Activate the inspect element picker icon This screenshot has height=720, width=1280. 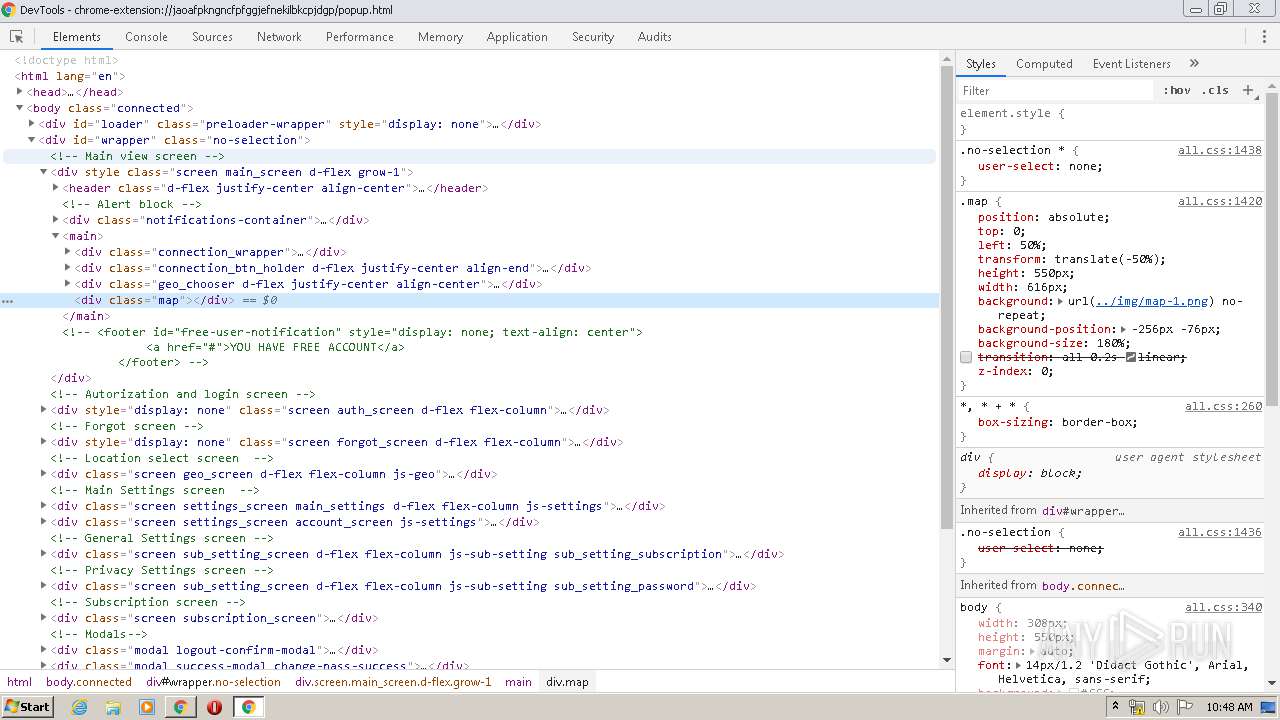click(x=16, y=36)
